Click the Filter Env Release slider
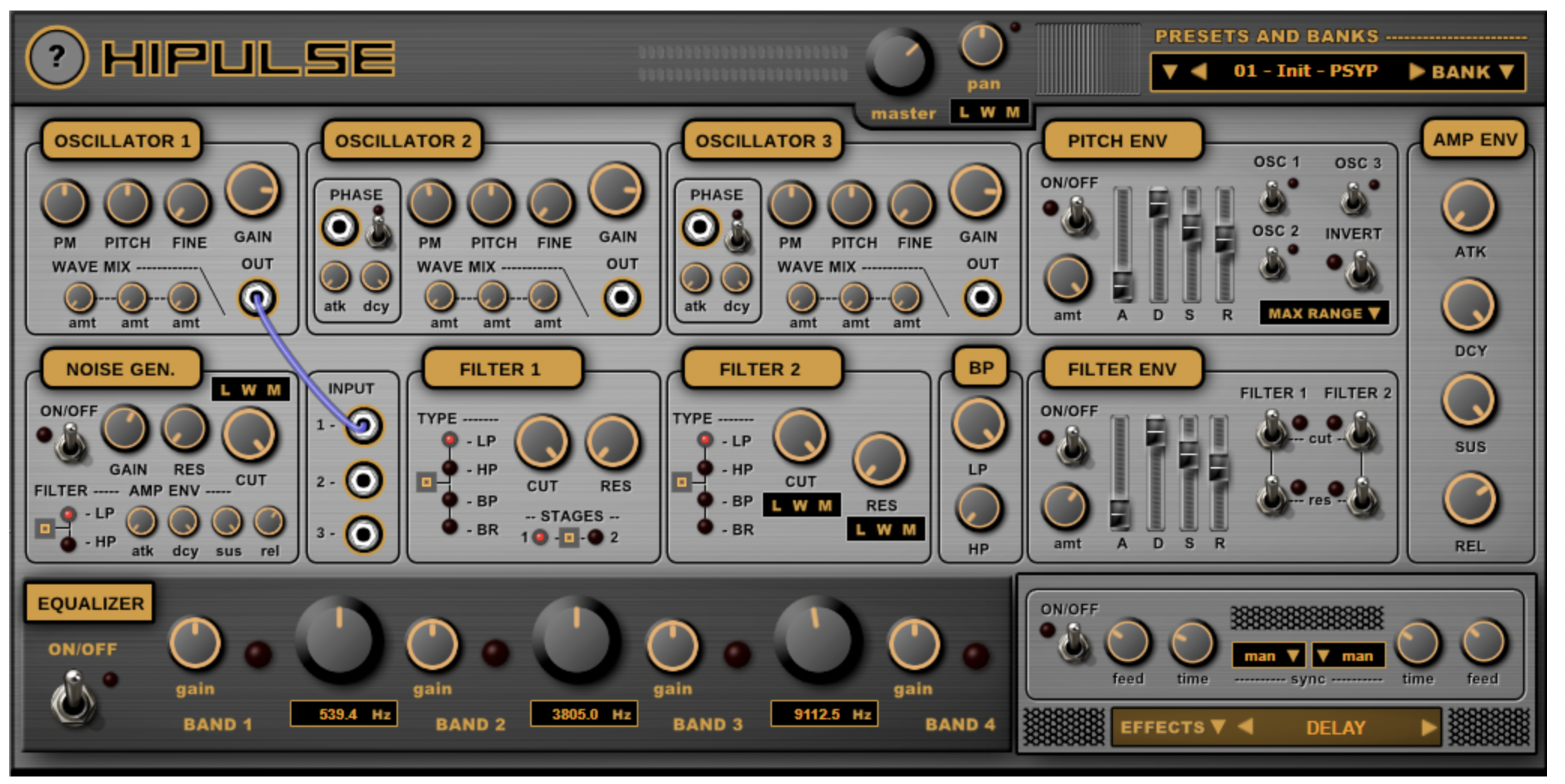 tap(1219, 472)
